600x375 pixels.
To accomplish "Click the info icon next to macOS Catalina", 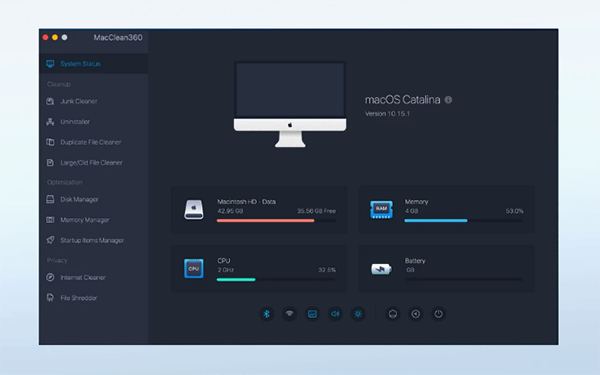I will tap(448, 99).
